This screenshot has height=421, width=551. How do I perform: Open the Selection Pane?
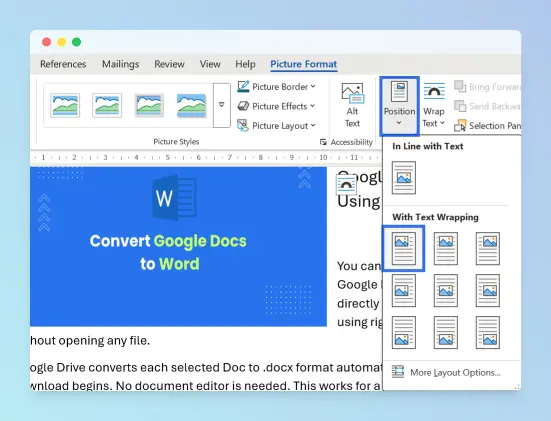click(487, 125)
